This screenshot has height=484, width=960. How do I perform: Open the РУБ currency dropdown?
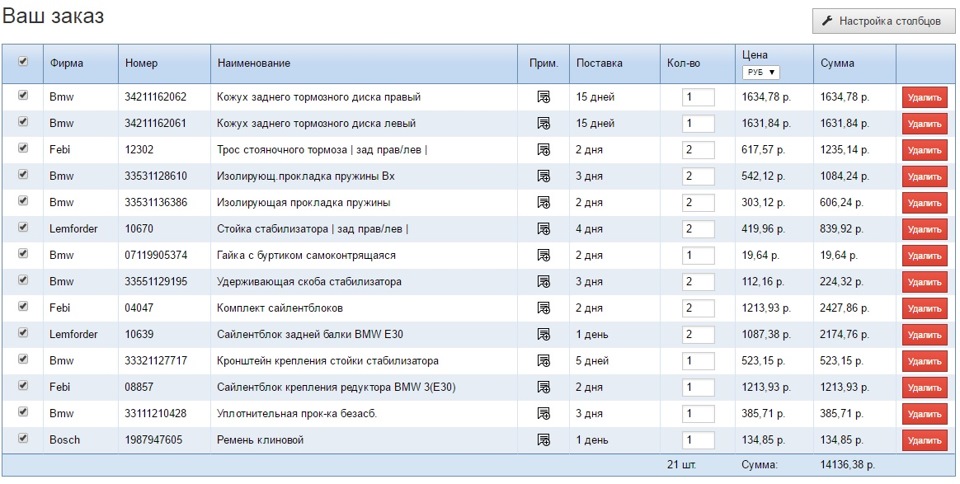(760, 72)
